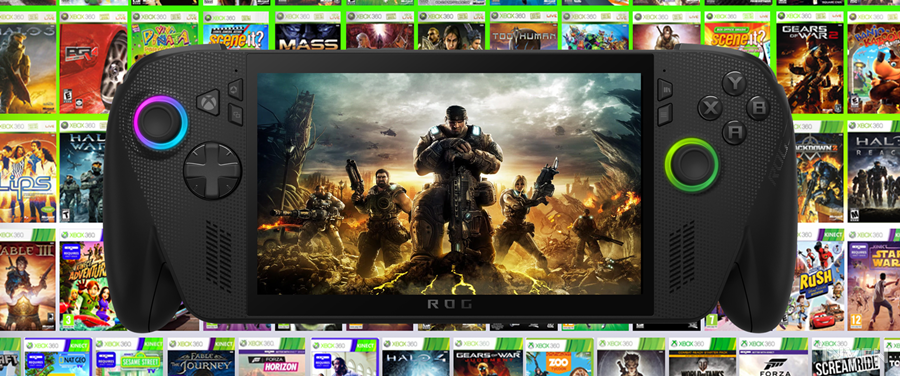The image size is (900, 376).
Task: Select the Halo Reach game cover
Action: click(874, 171)
